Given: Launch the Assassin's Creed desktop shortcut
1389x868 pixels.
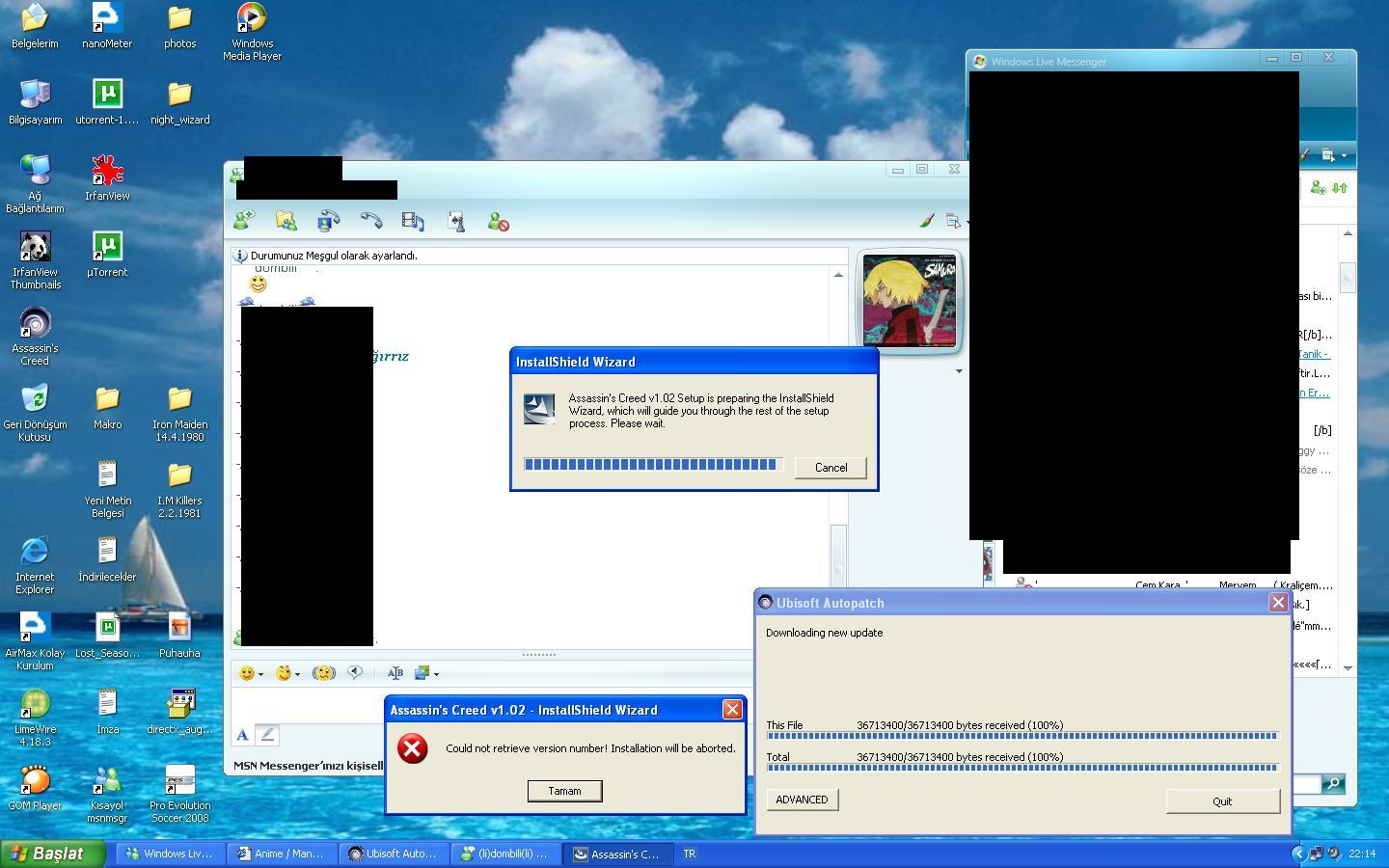Looking at the screenshot, I should click(x=35, y=337).
